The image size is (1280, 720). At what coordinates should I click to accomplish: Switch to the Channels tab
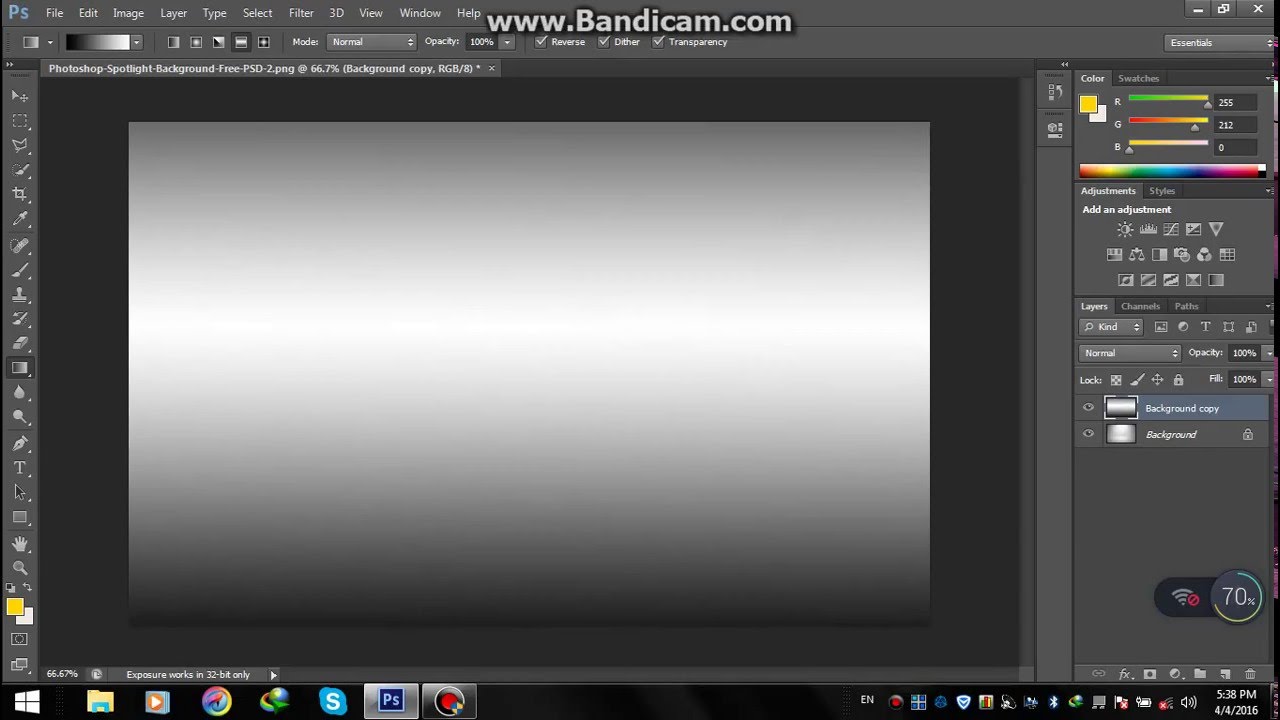[1140, 306]
